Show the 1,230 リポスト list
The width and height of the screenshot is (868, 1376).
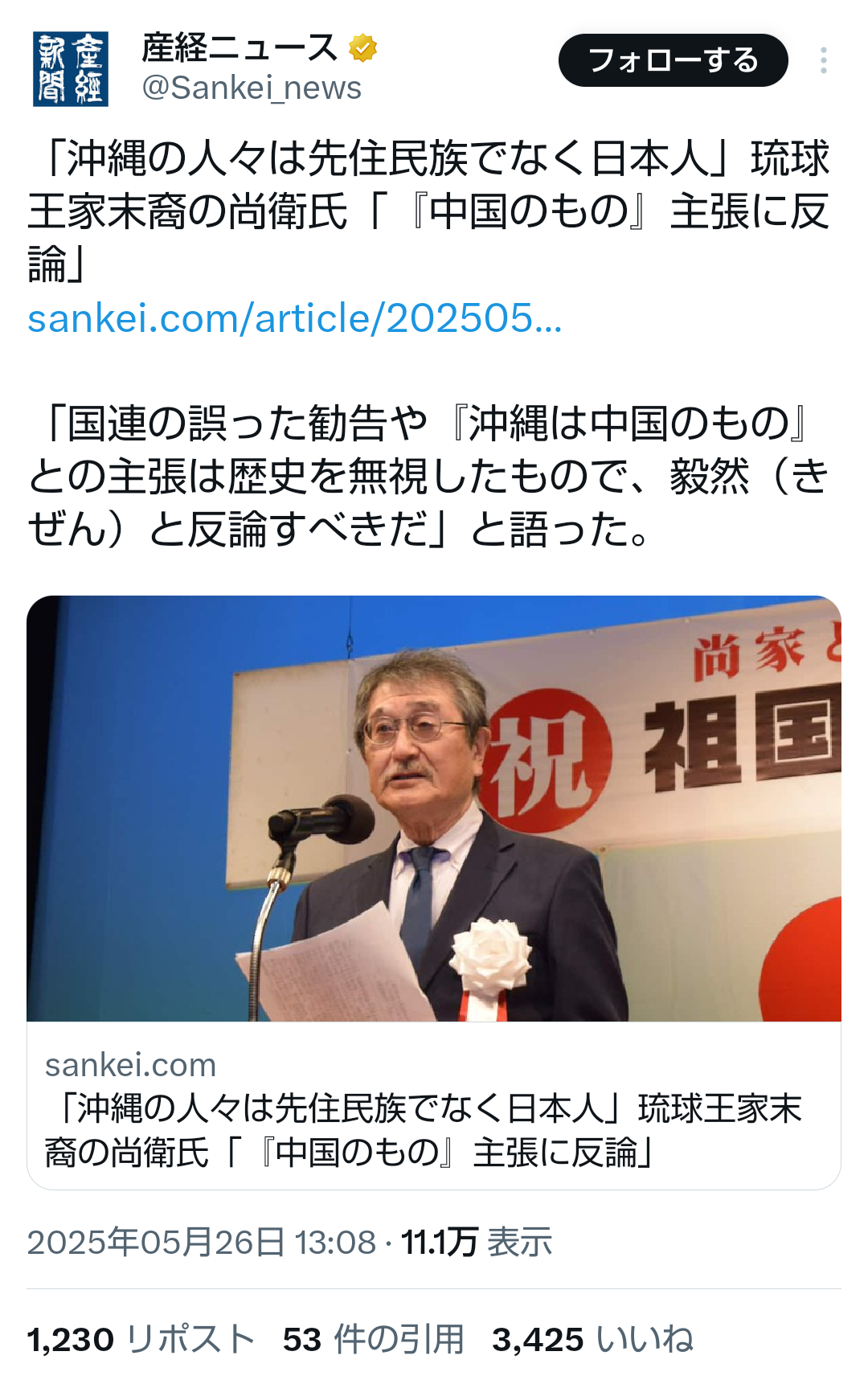tap(141, 1340)
